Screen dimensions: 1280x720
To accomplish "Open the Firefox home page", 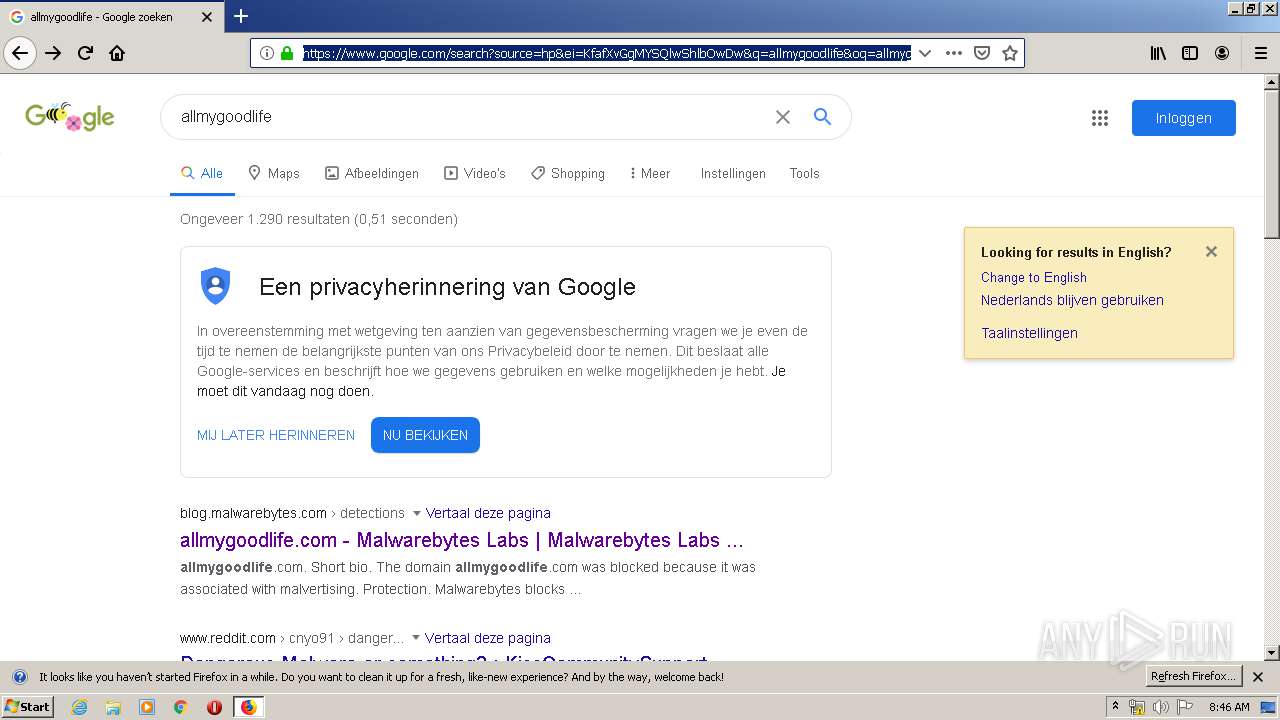I will click(x=117, y=53).
